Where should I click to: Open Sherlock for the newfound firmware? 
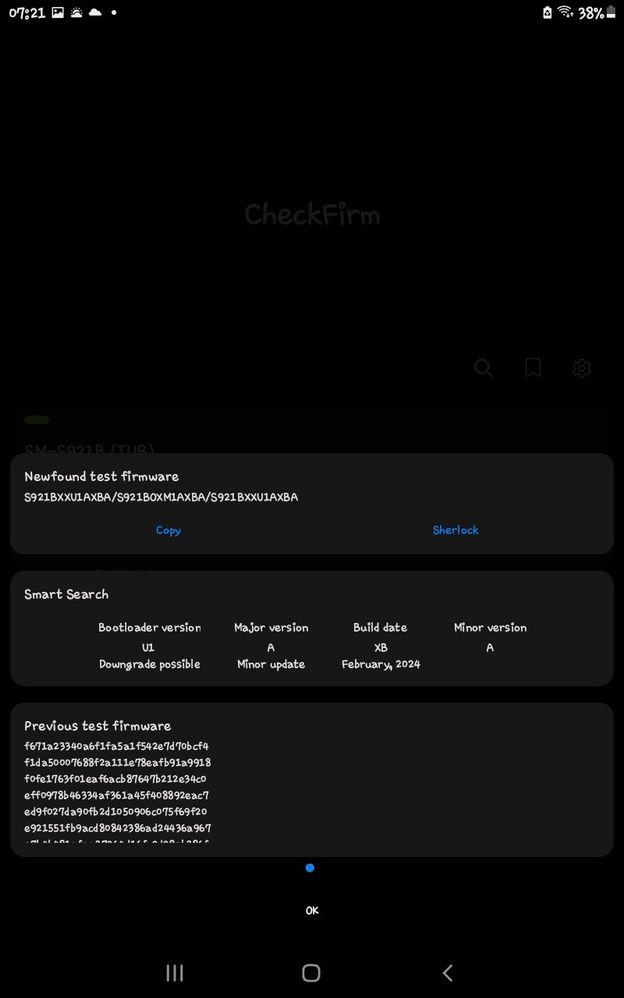pyautogui.click(x=455, y=530)
